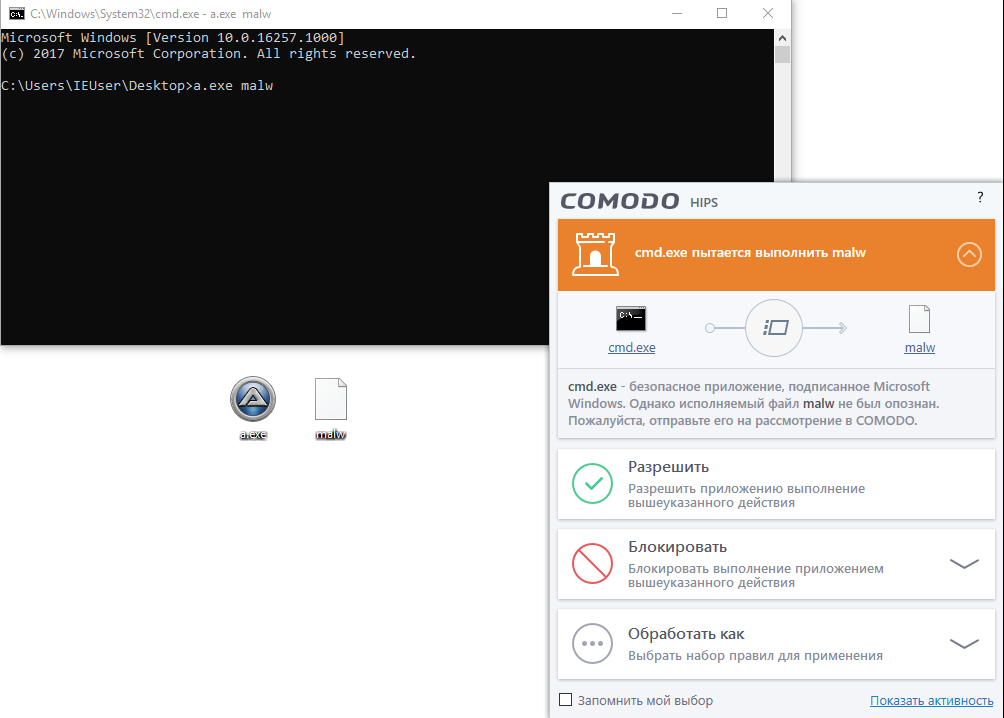The image size is (1004, 718).
Task: Enable the Запомнить мой выбор checkbox
Action: coord(565,699)
